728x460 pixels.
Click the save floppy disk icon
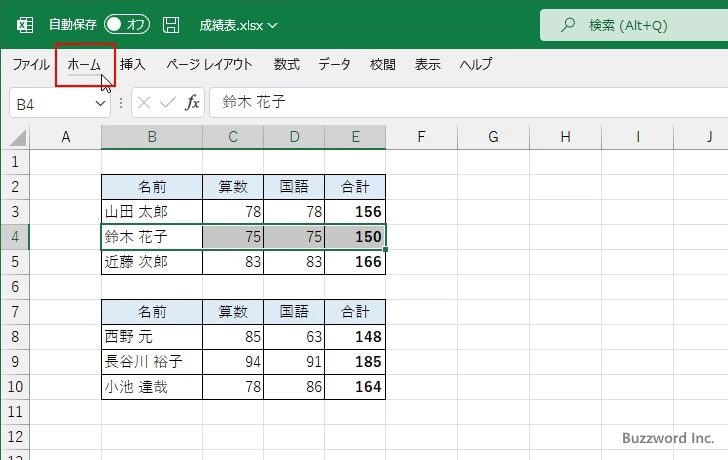click(171, 25)
